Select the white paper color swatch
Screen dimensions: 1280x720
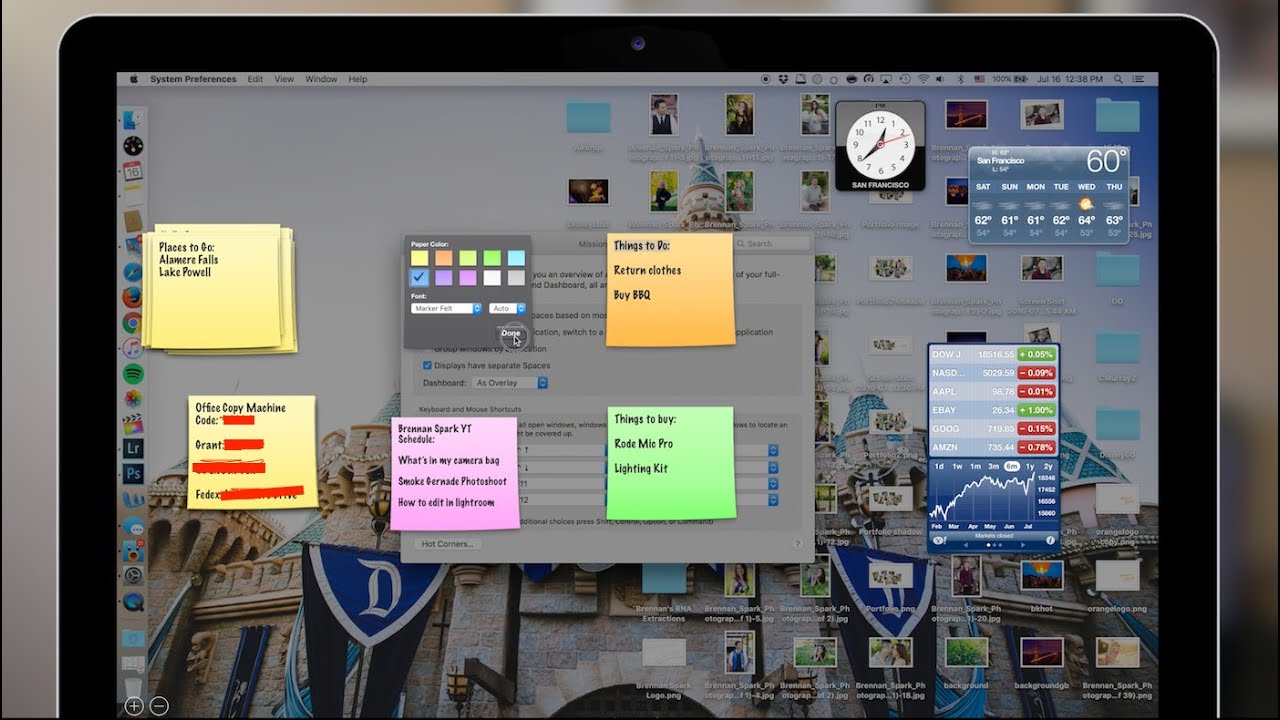(492, 278)
